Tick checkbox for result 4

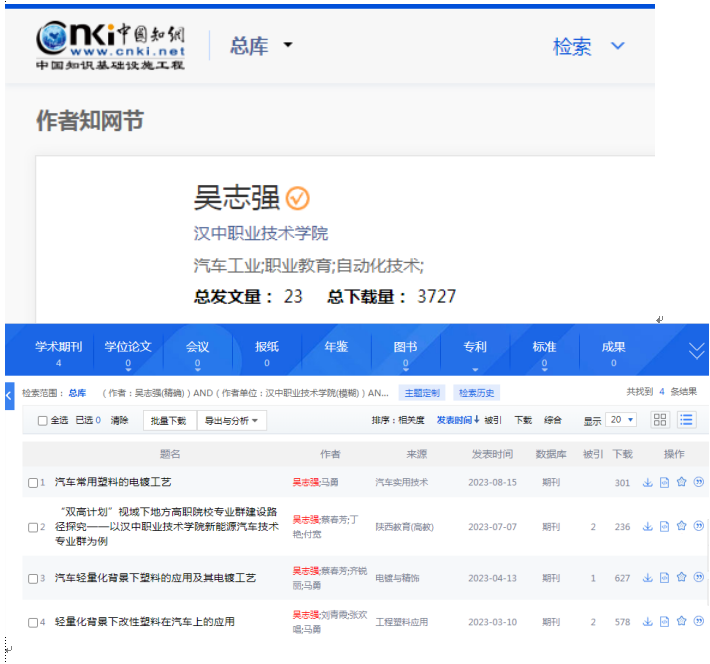[33, 622]
